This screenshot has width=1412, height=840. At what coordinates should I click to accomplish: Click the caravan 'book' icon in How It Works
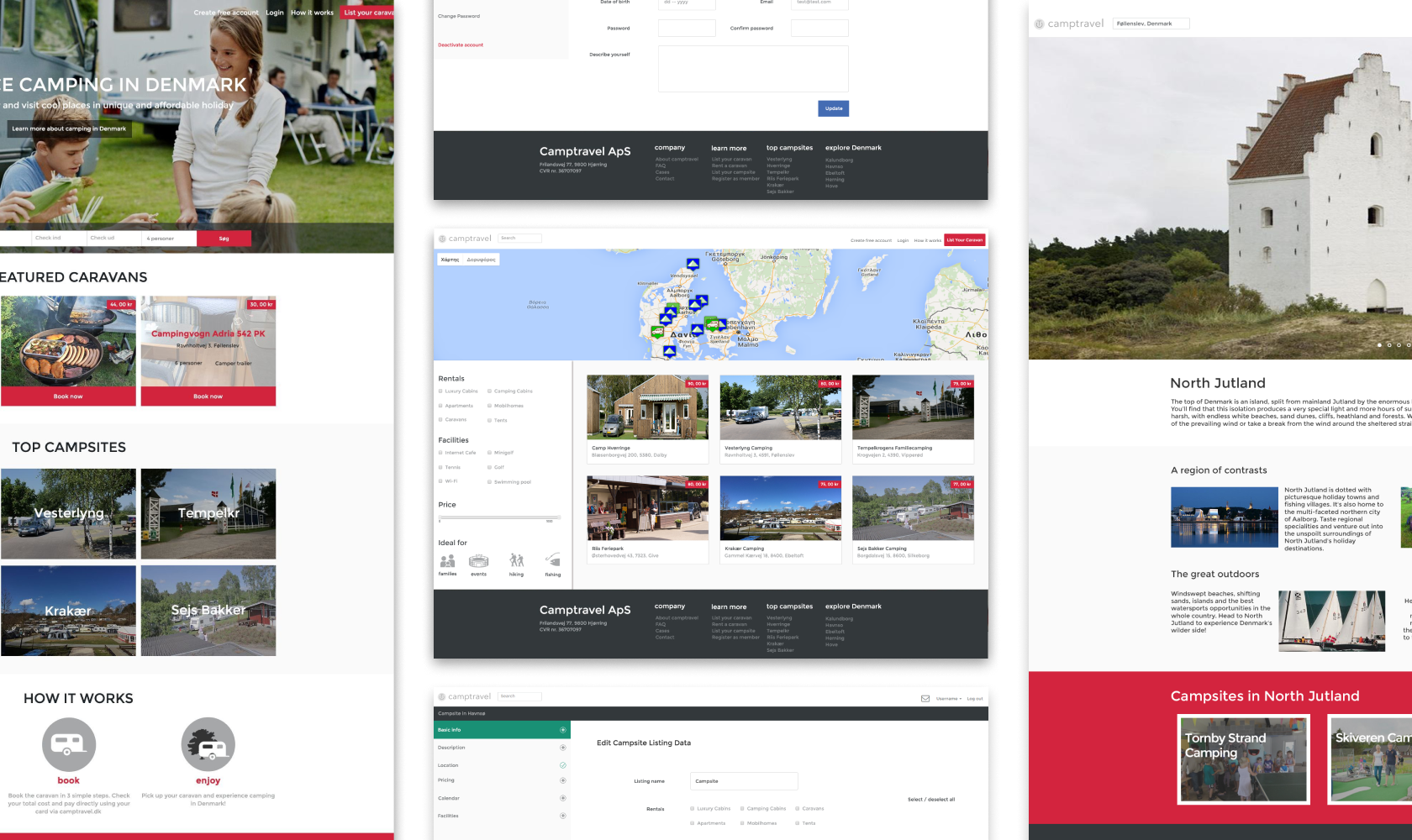(x=68, y=744)
